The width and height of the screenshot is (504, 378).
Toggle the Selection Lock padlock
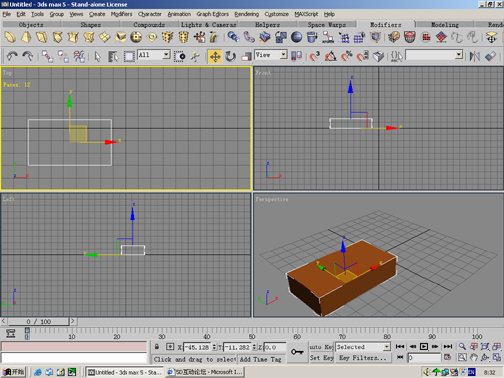coord(157,347)
